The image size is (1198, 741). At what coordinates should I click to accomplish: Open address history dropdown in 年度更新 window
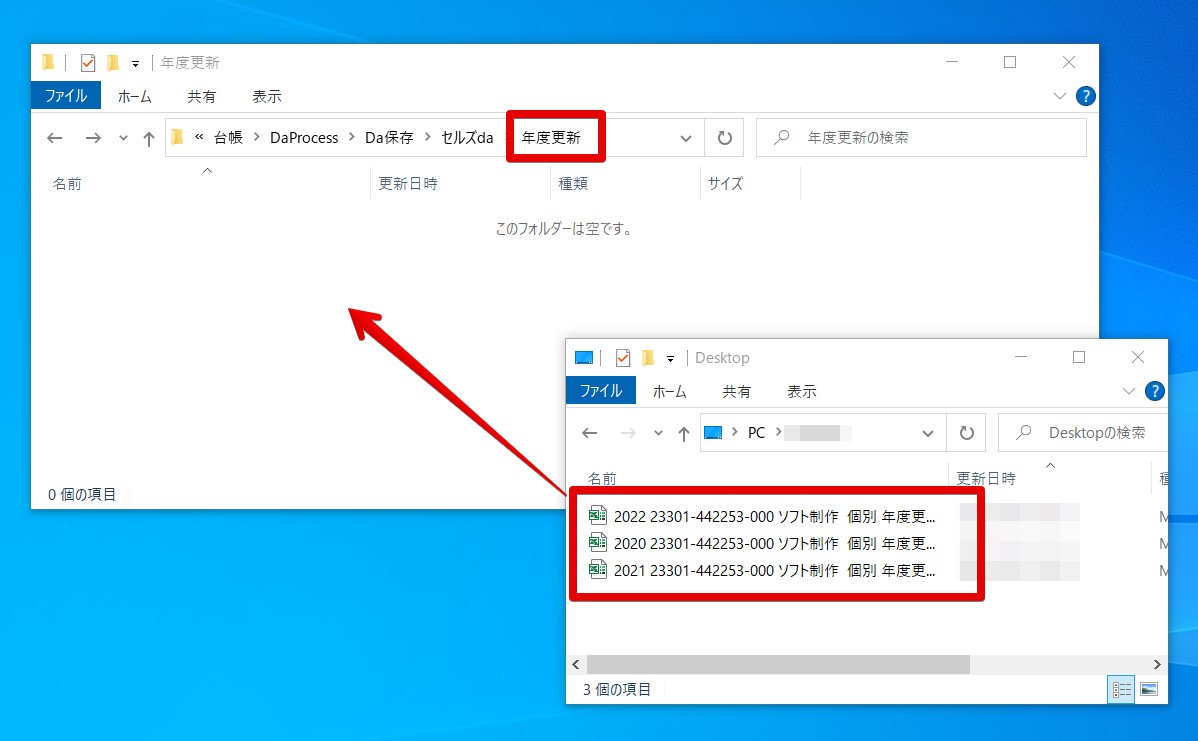click(685, 138)
